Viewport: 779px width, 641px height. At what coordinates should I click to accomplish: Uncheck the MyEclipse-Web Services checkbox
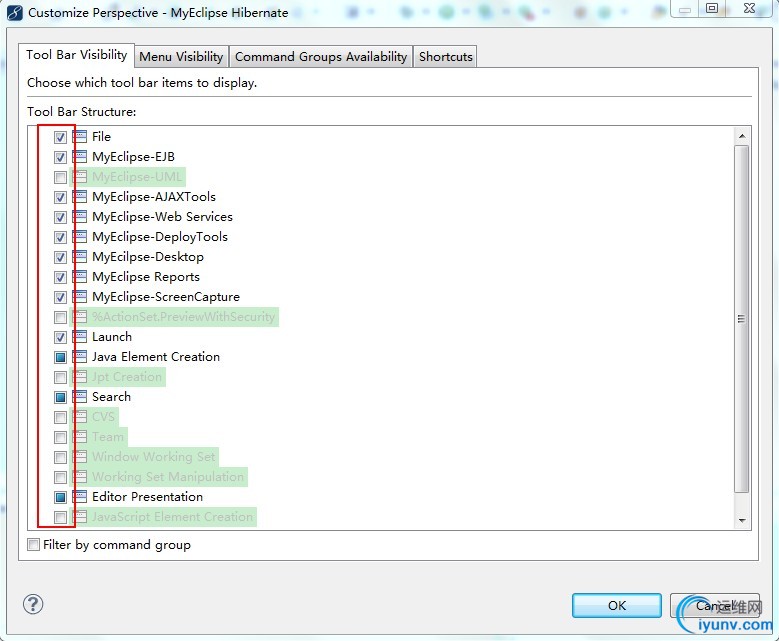60,217
